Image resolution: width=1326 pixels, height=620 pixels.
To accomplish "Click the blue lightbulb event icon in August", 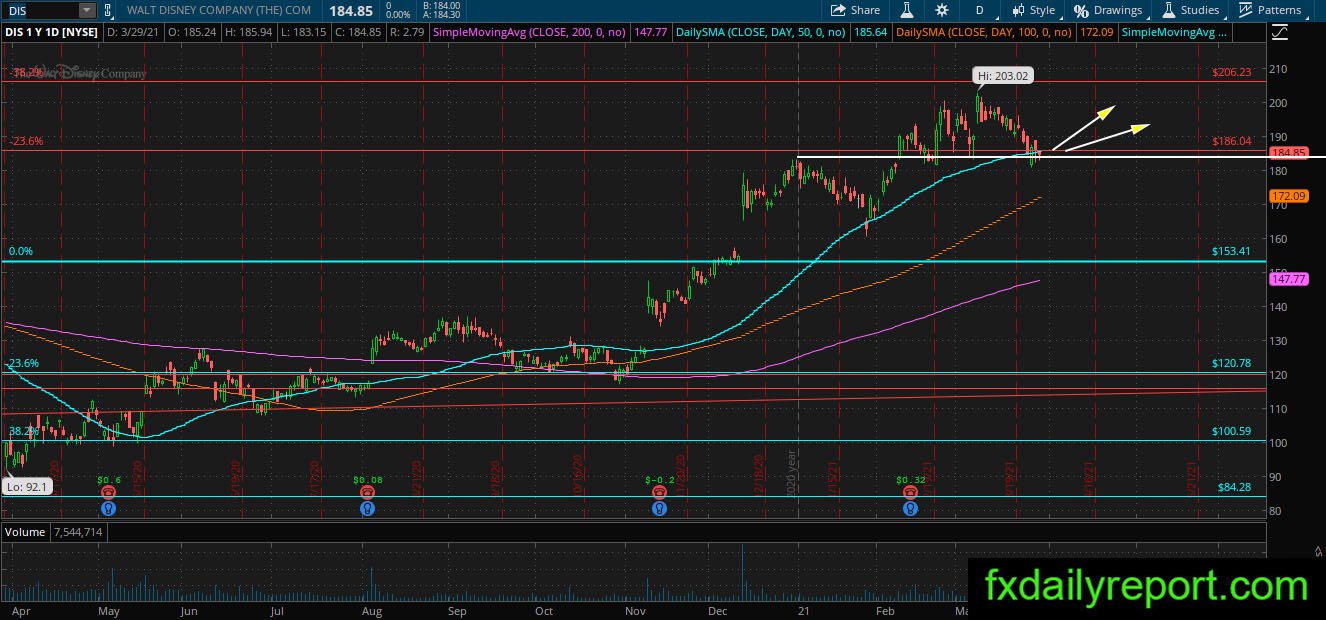I will tap(368, 508).
